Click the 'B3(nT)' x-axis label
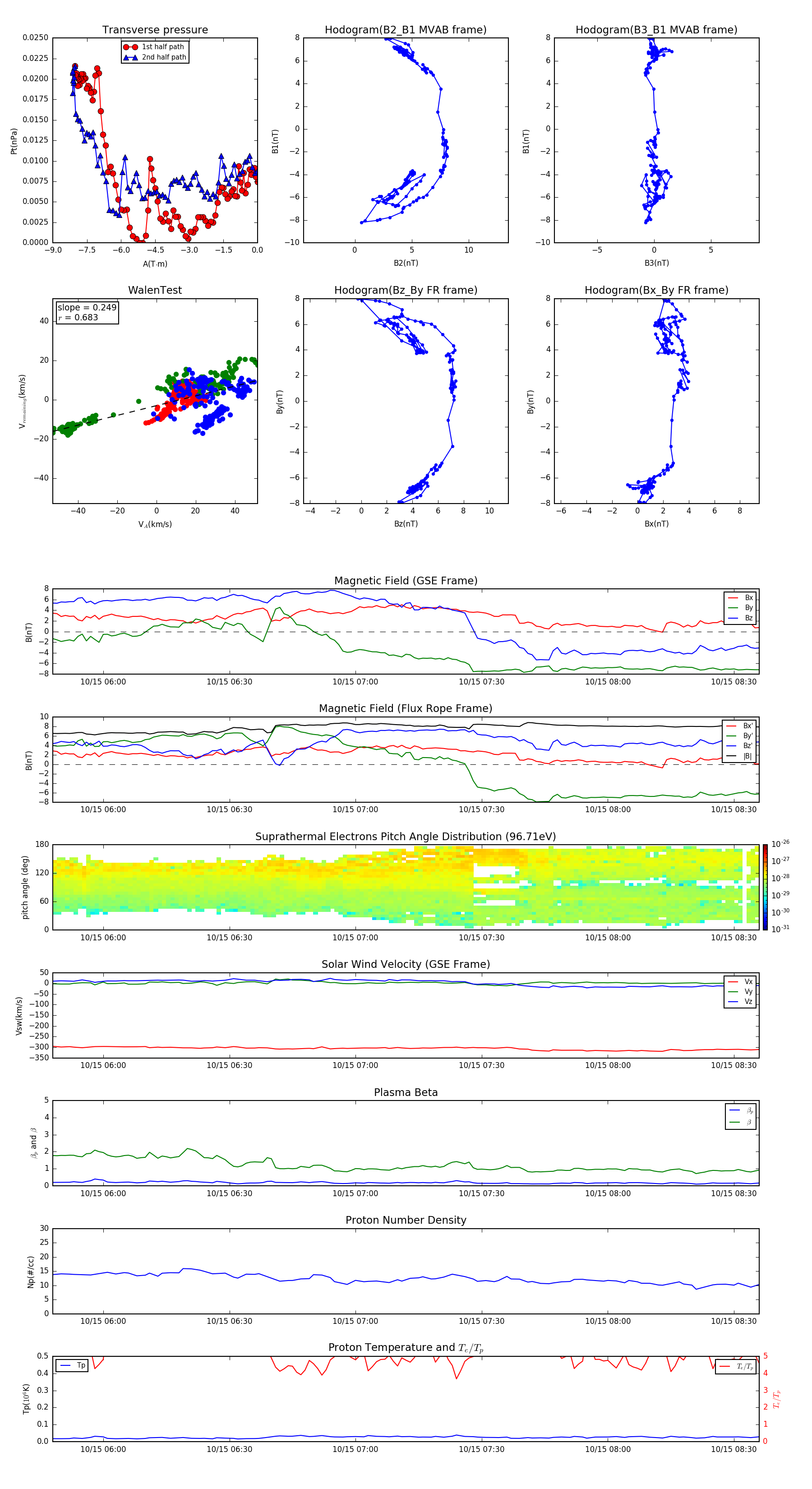 pyautogui.click(x=656, y=263)
